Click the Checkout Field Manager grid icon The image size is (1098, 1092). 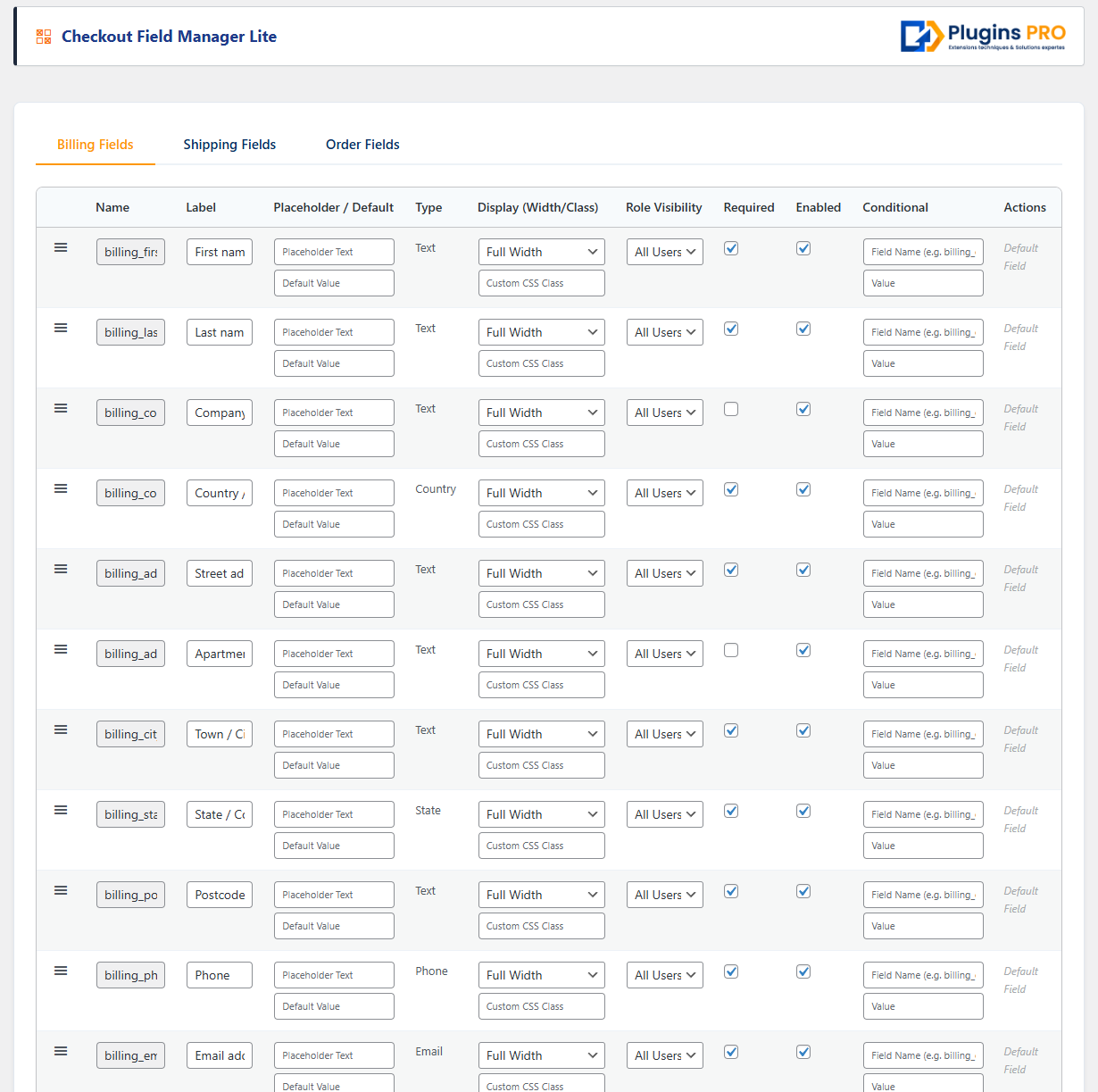click(x=44, y=37)
